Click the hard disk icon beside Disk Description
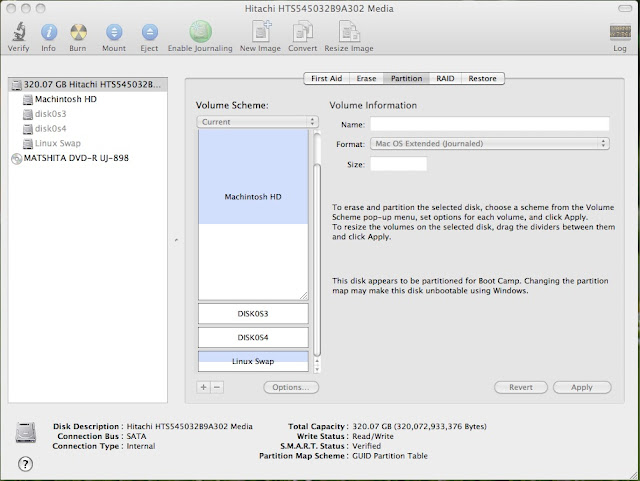The image size is (640, 481). click(26, 433)
